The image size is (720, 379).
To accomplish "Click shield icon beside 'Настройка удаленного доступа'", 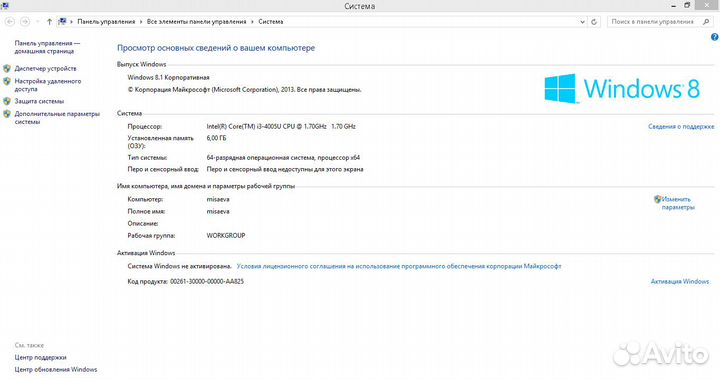I will point(6,81).
